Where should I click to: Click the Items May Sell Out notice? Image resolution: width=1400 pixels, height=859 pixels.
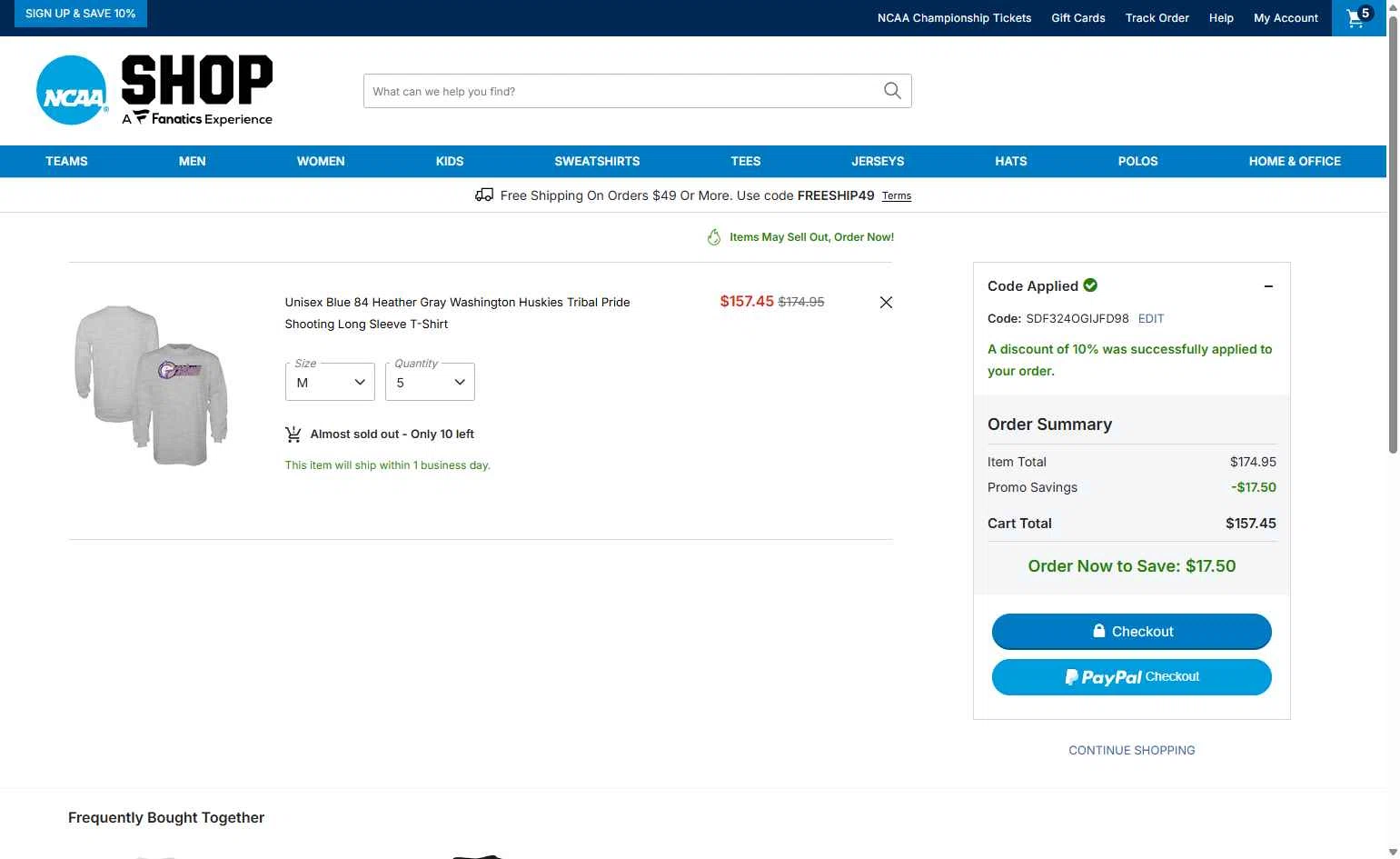[x=811, y=237]
